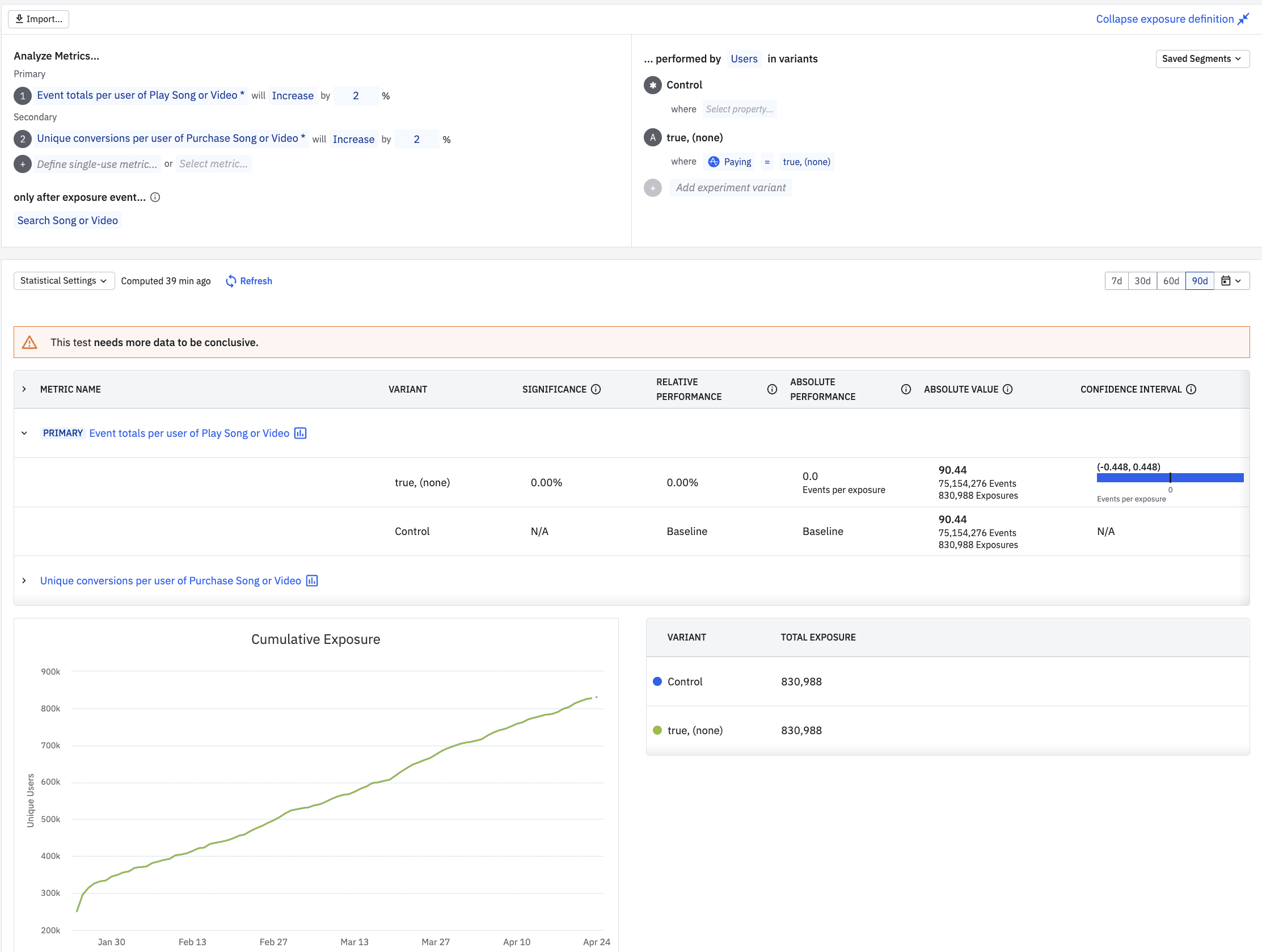Click the Import button

[39, 19]
